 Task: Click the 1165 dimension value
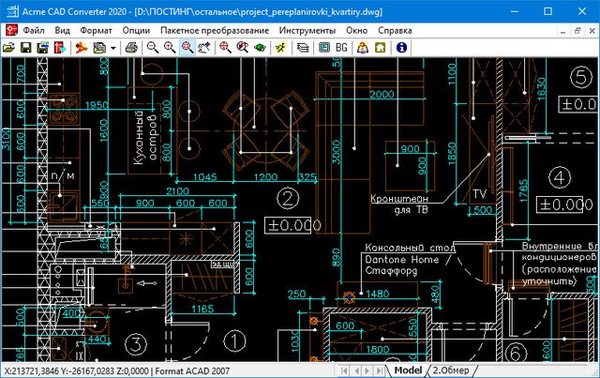(202, 308)
